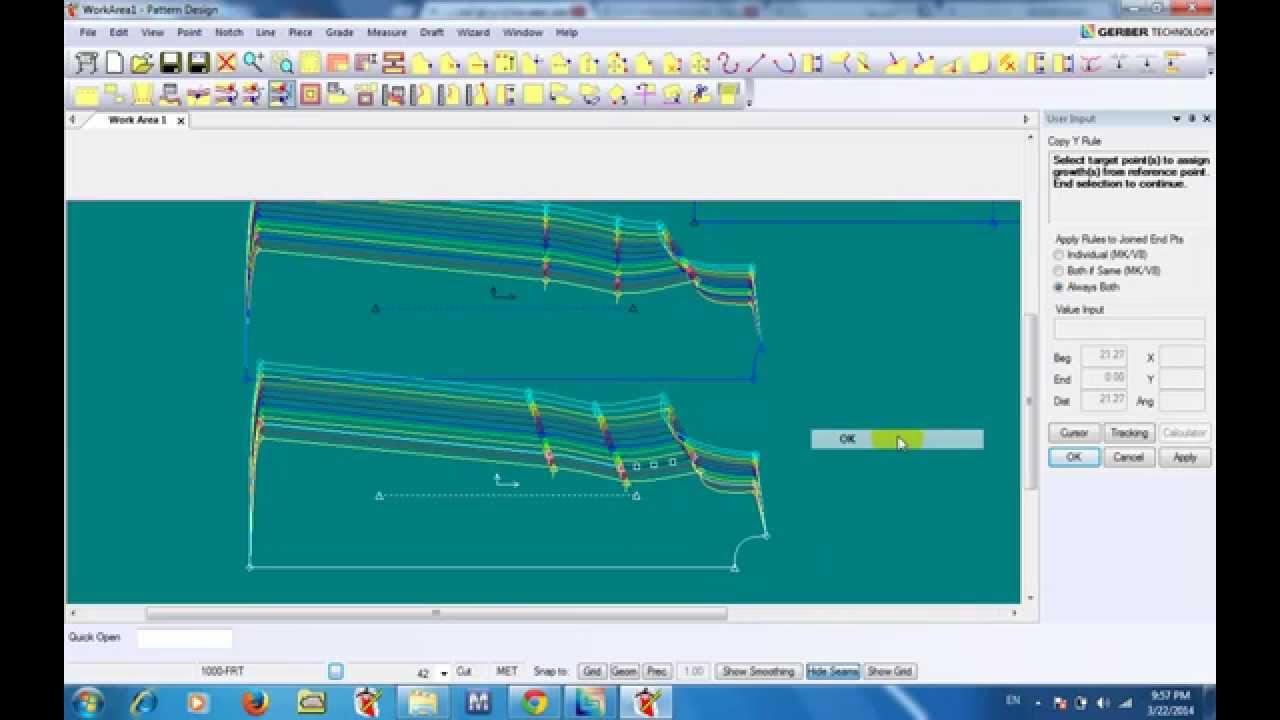Open the Windows Start menu

click(x=87, y=701)
